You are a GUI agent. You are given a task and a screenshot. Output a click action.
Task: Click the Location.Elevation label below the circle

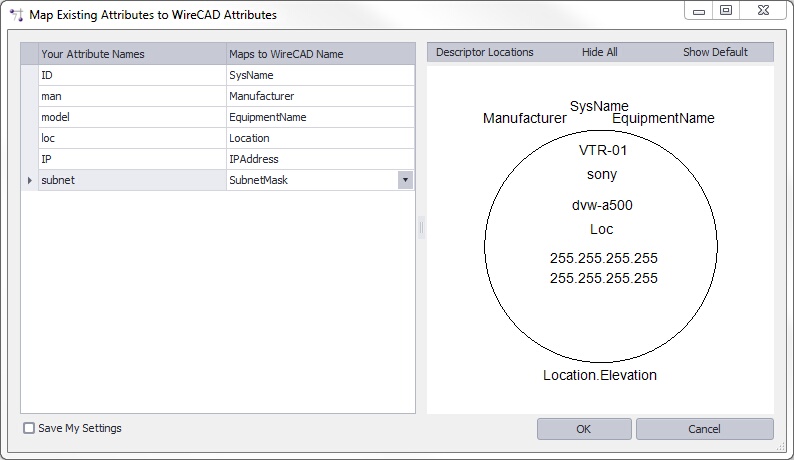pyautogui.click(x=600, y=375)
